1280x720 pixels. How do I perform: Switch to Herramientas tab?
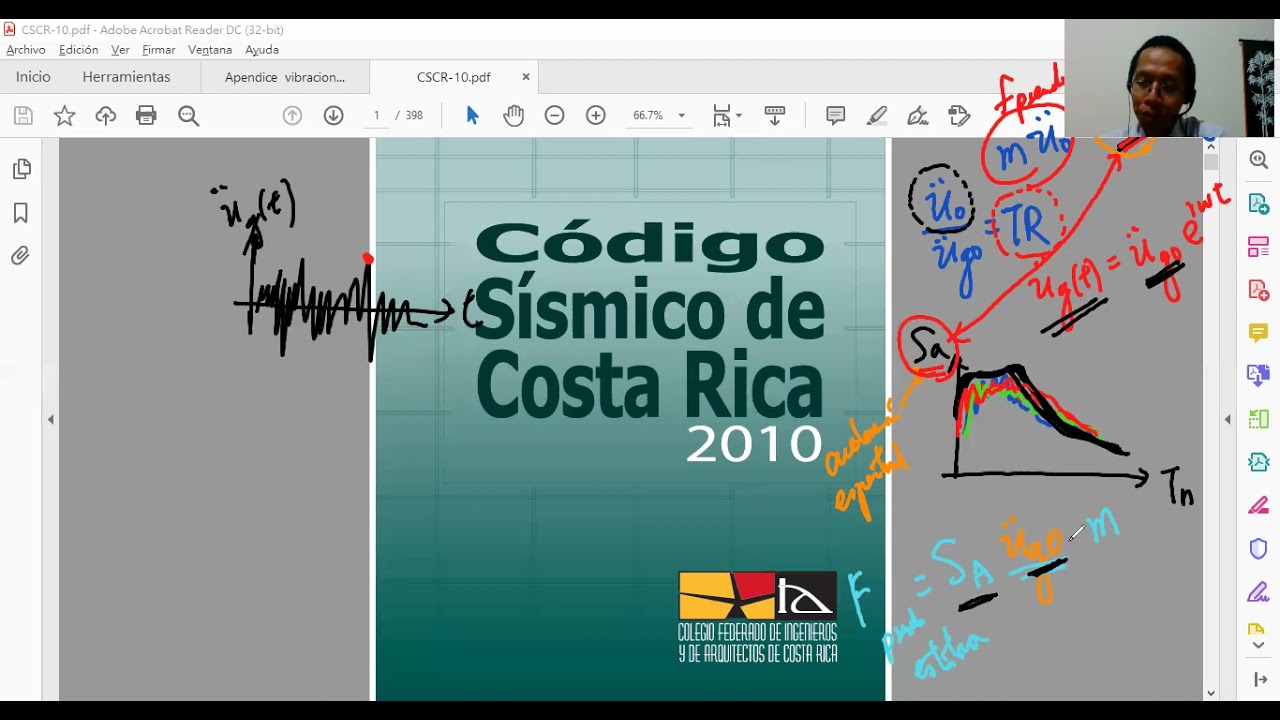[126, 77]
